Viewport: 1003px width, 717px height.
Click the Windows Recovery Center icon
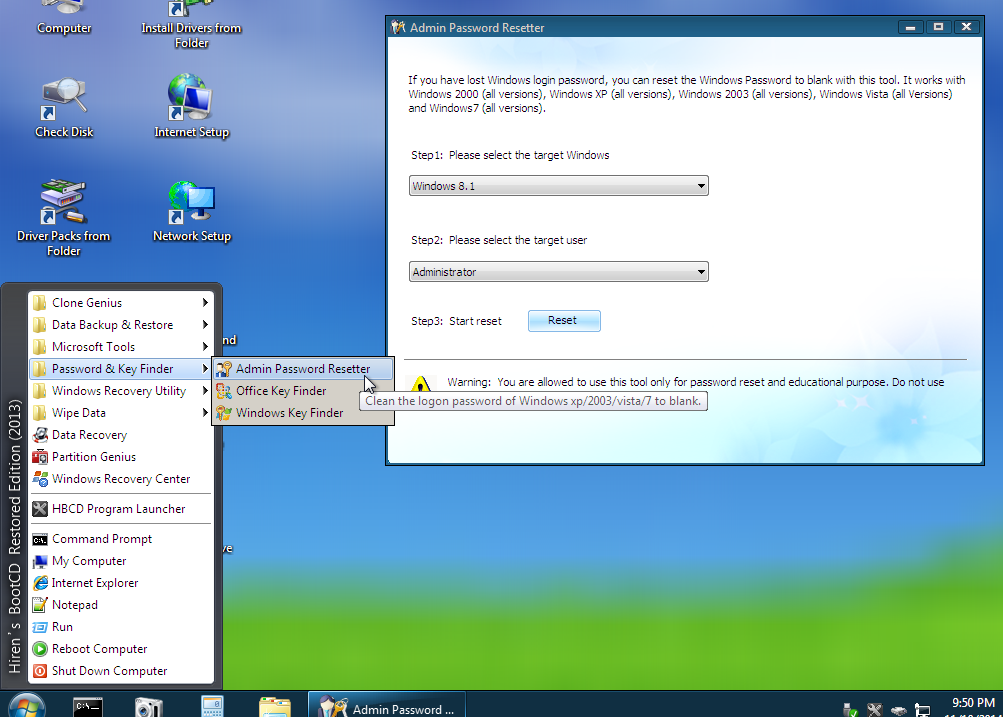coord(40,479)
